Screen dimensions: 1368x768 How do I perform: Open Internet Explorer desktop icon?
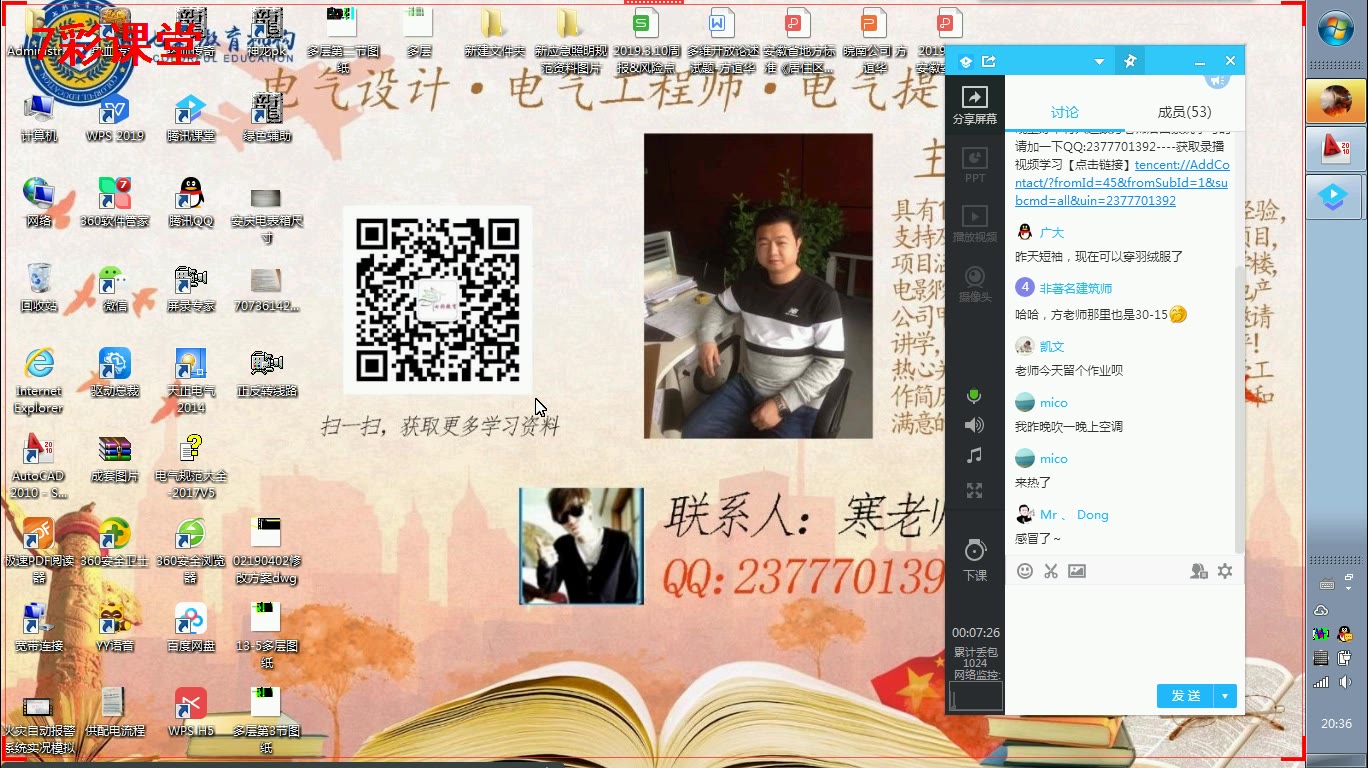39,379
